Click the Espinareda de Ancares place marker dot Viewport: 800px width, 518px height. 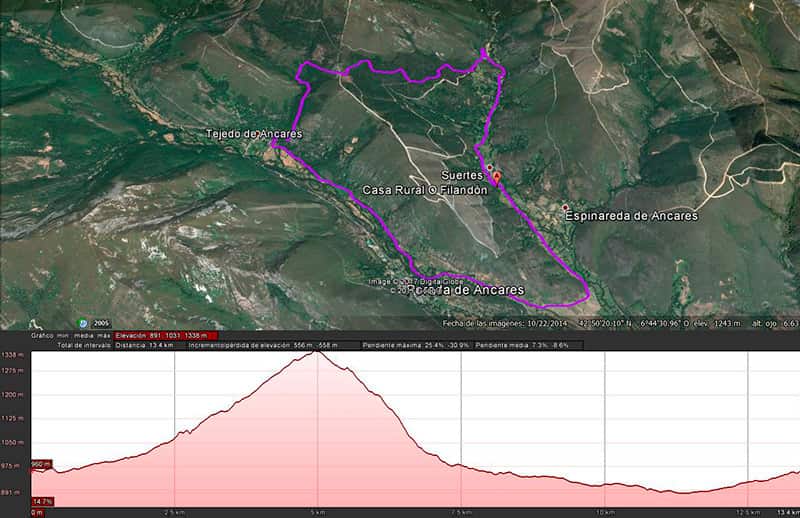pyautogui.click(x=565, y=208)
